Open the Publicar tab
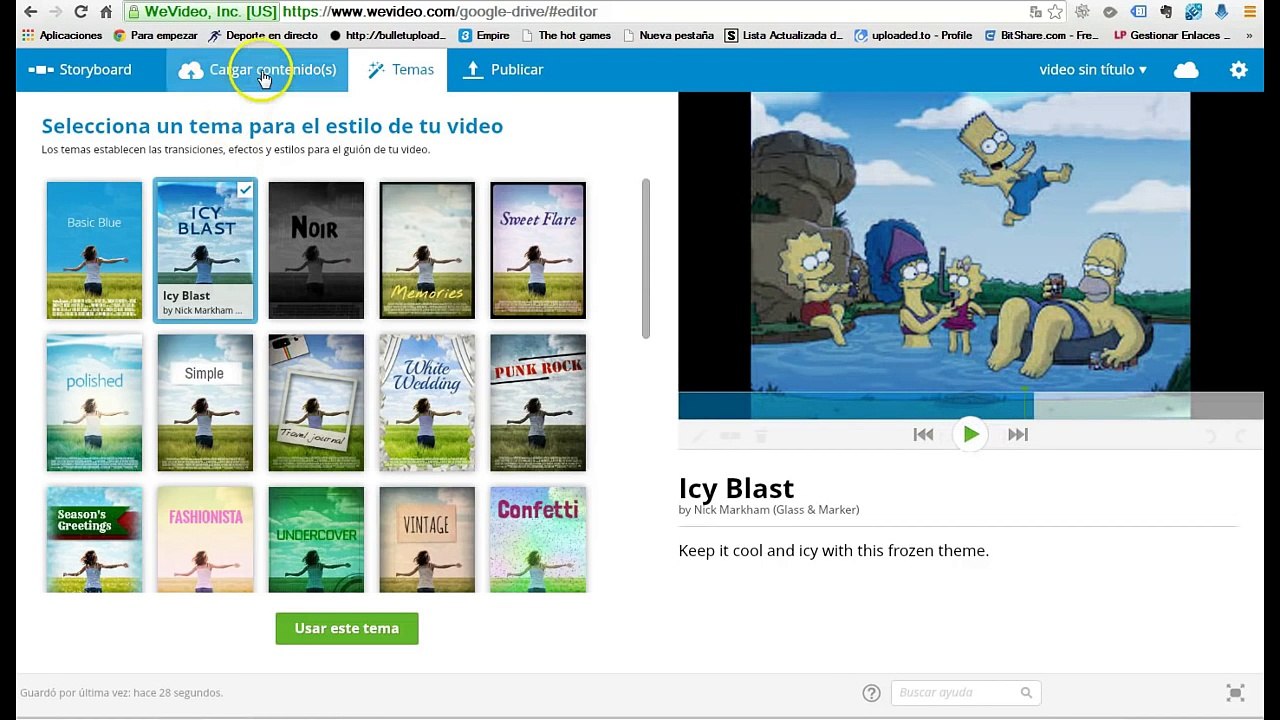The image size is (1280, 720). 504,70
